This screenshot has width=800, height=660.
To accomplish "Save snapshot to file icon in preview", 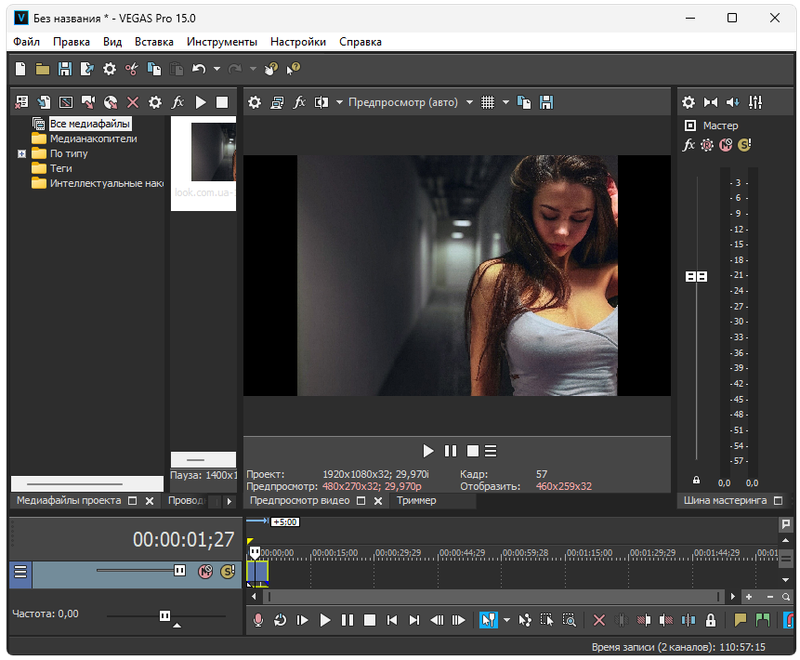I will pos(546,103).
